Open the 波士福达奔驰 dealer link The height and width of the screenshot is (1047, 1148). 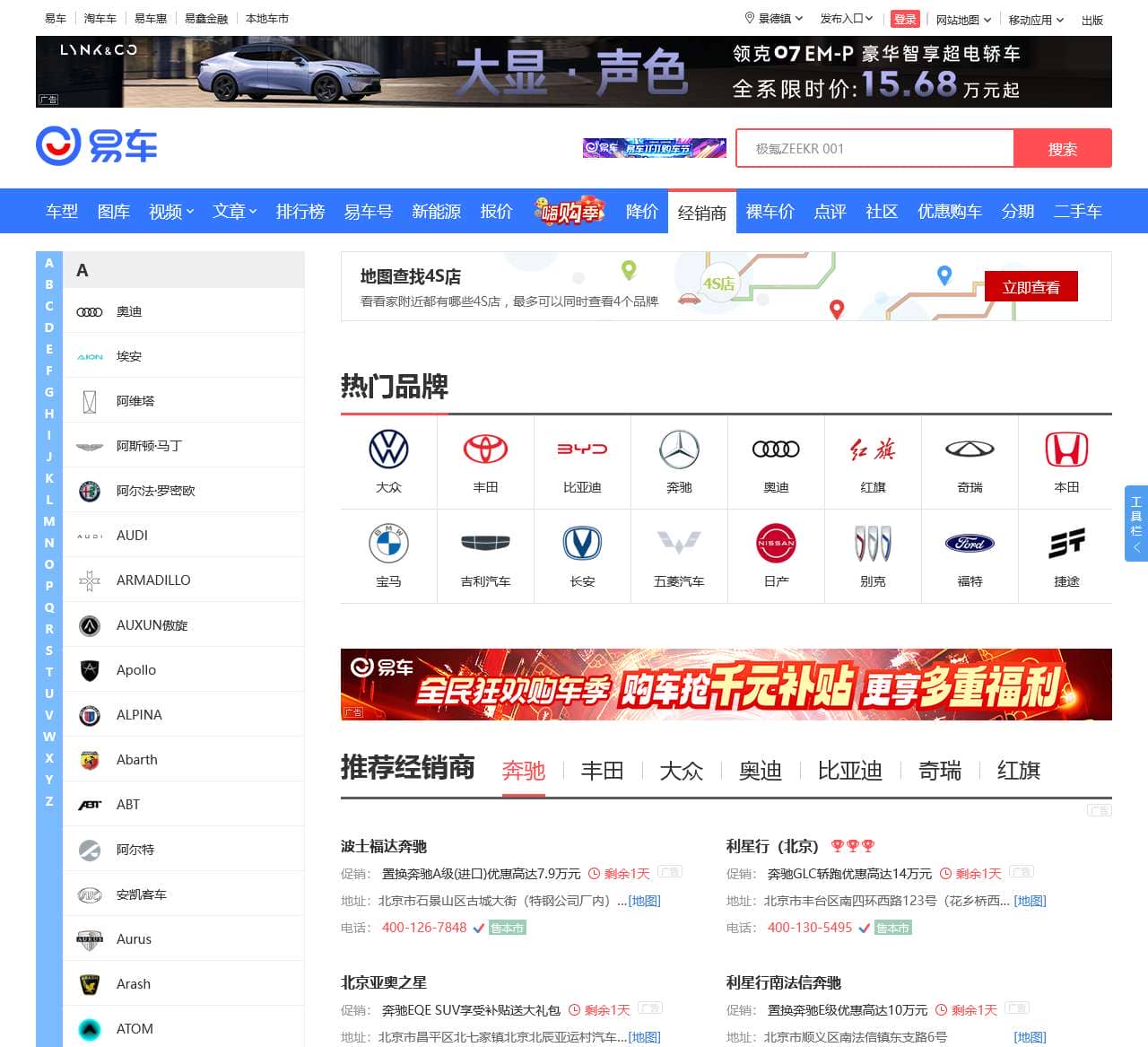pyautogui.click(x=384, y=846)
